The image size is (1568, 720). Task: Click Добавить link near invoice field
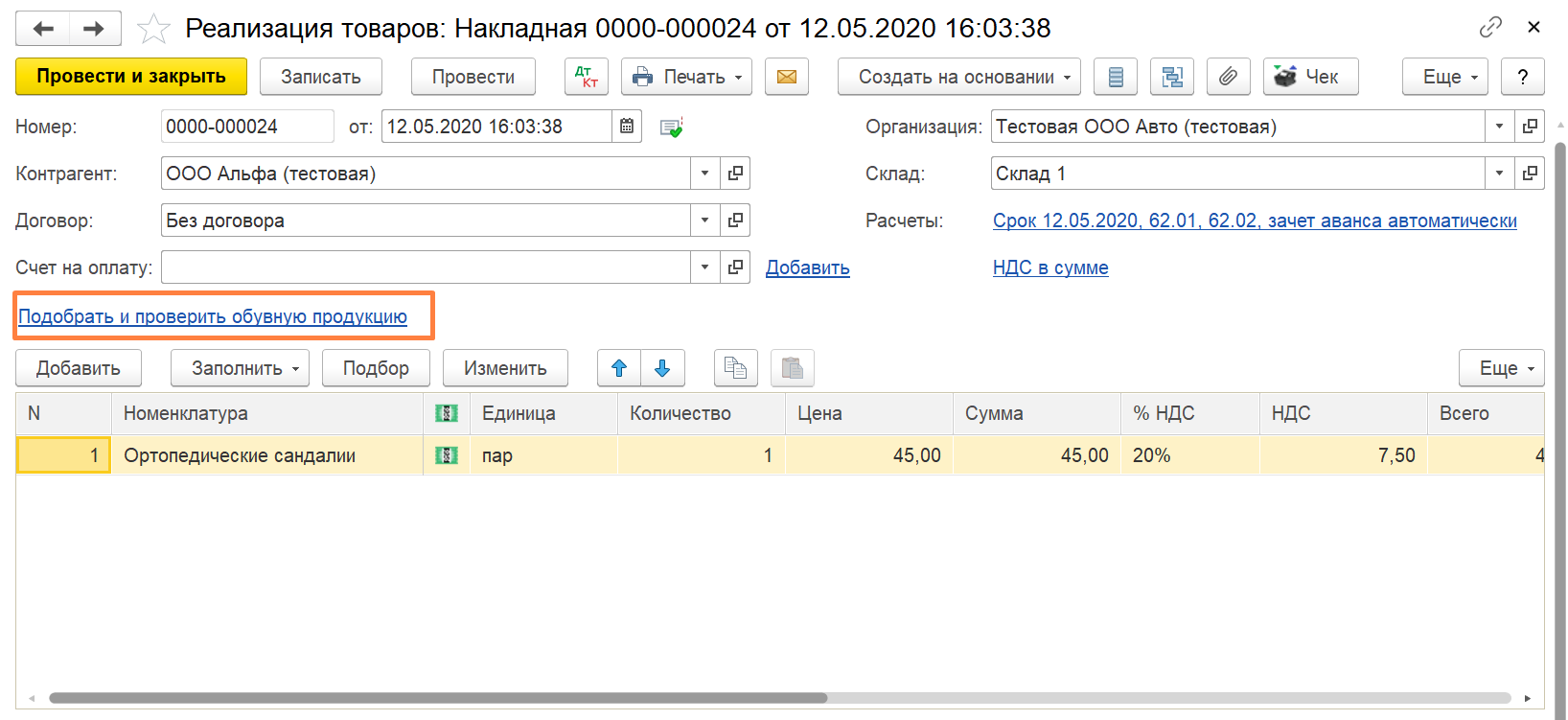coord(808,268)
